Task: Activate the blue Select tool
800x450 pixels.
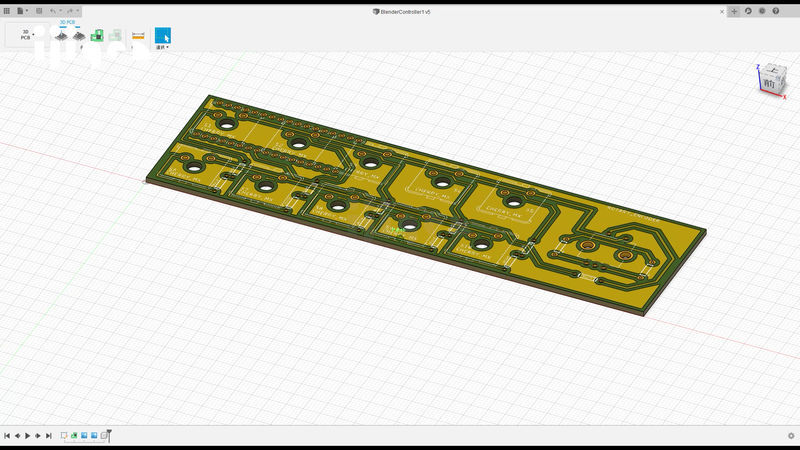Action: point(163,35)
